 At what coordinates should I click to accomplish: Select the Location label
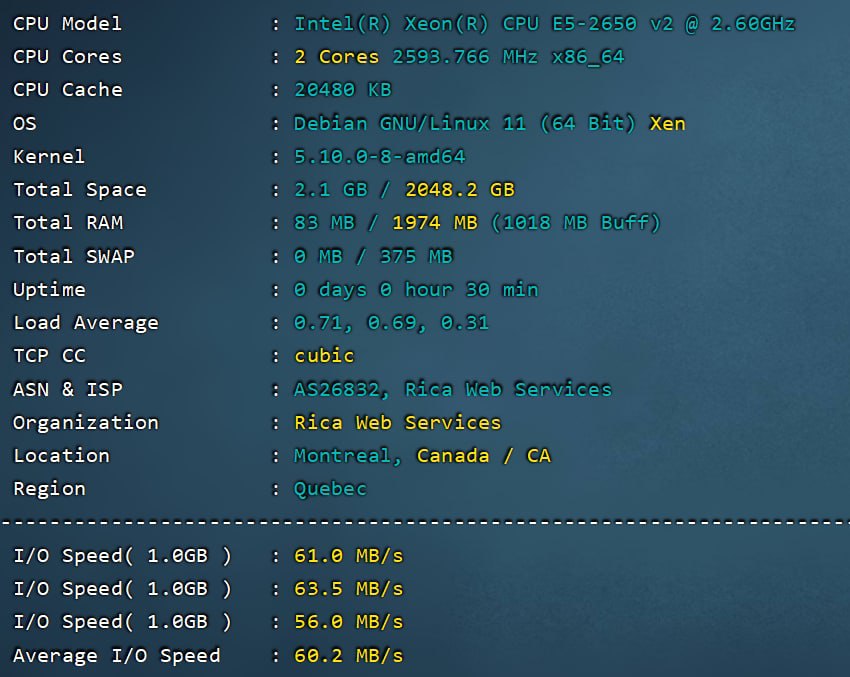coord(61,456)
